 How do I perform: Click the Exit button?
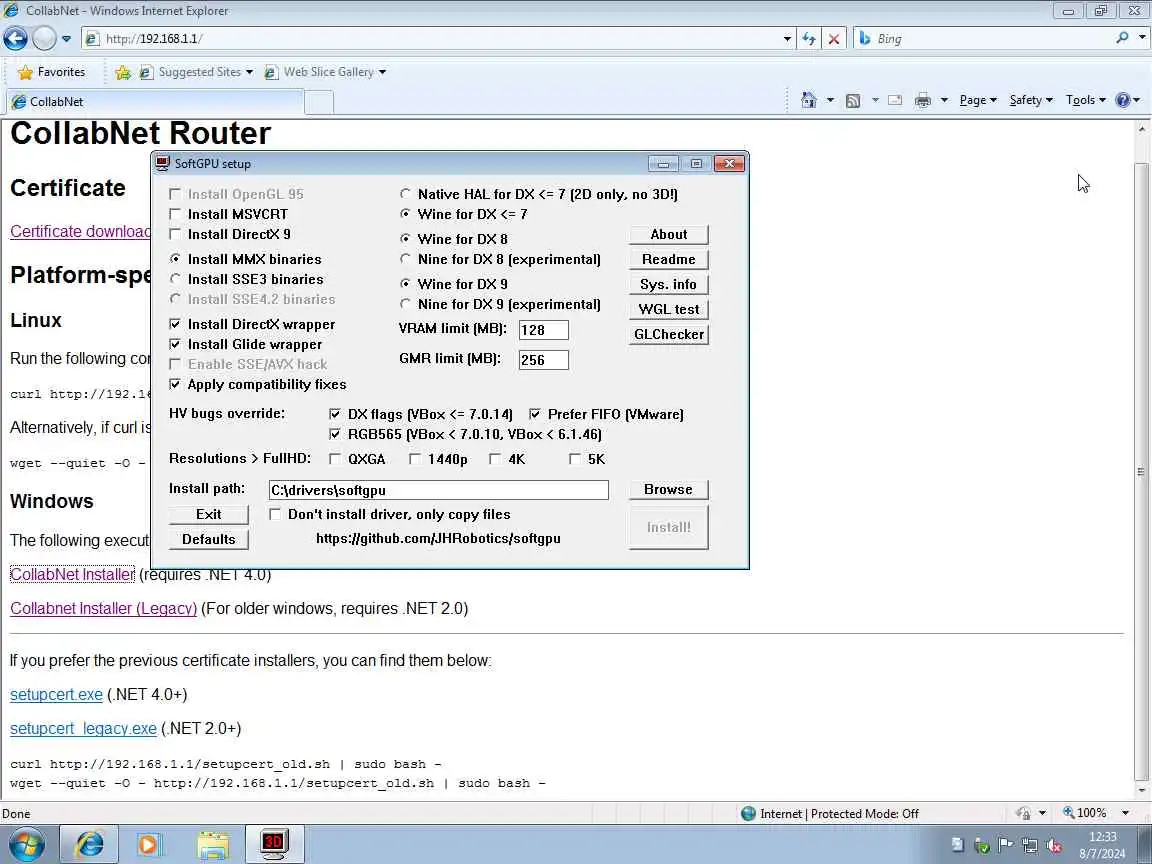209,514
